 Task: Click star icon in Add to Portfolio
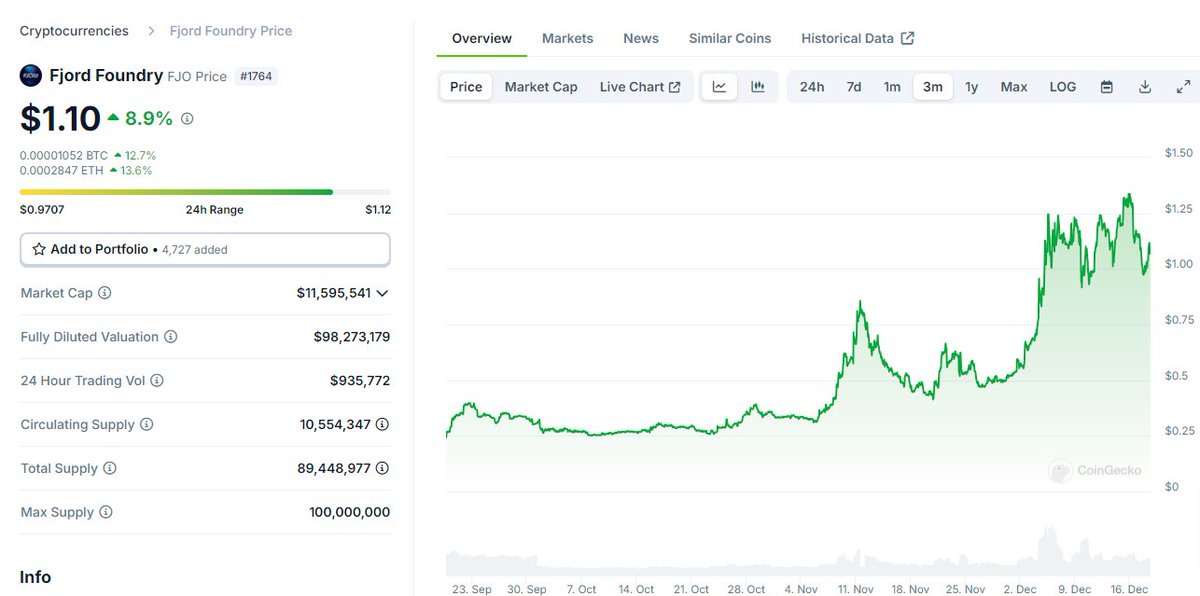(39, 249)
